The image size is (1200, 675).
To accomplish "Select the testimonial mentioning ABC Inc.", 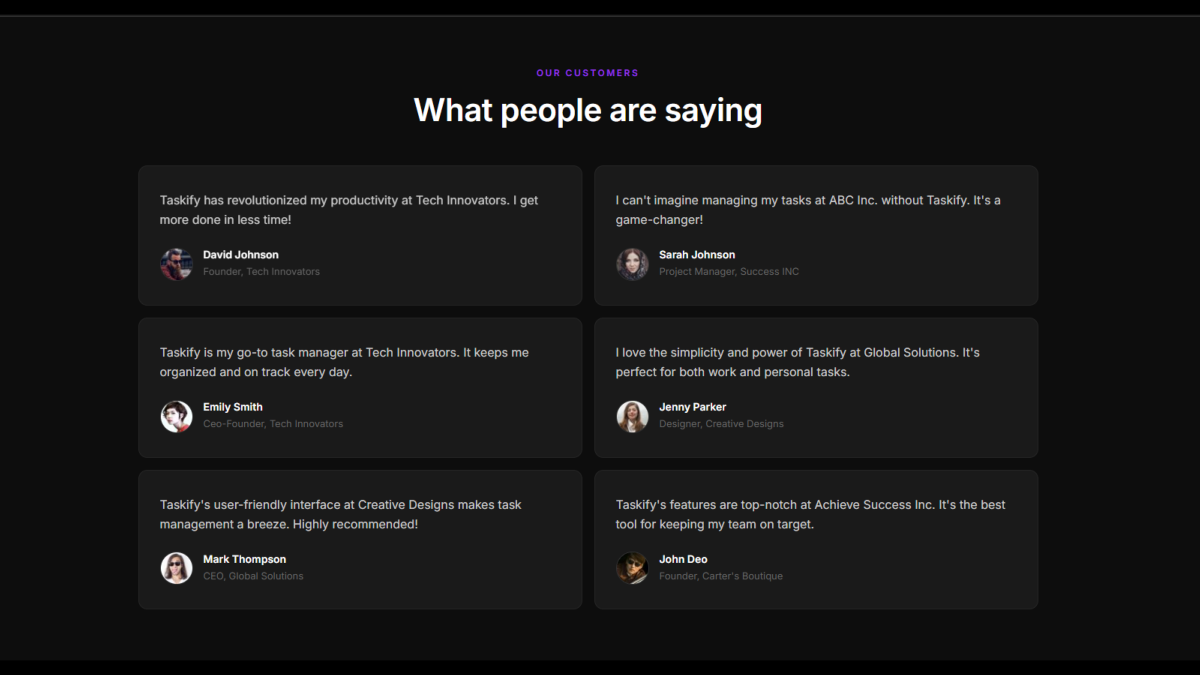I will click(808, 210).
